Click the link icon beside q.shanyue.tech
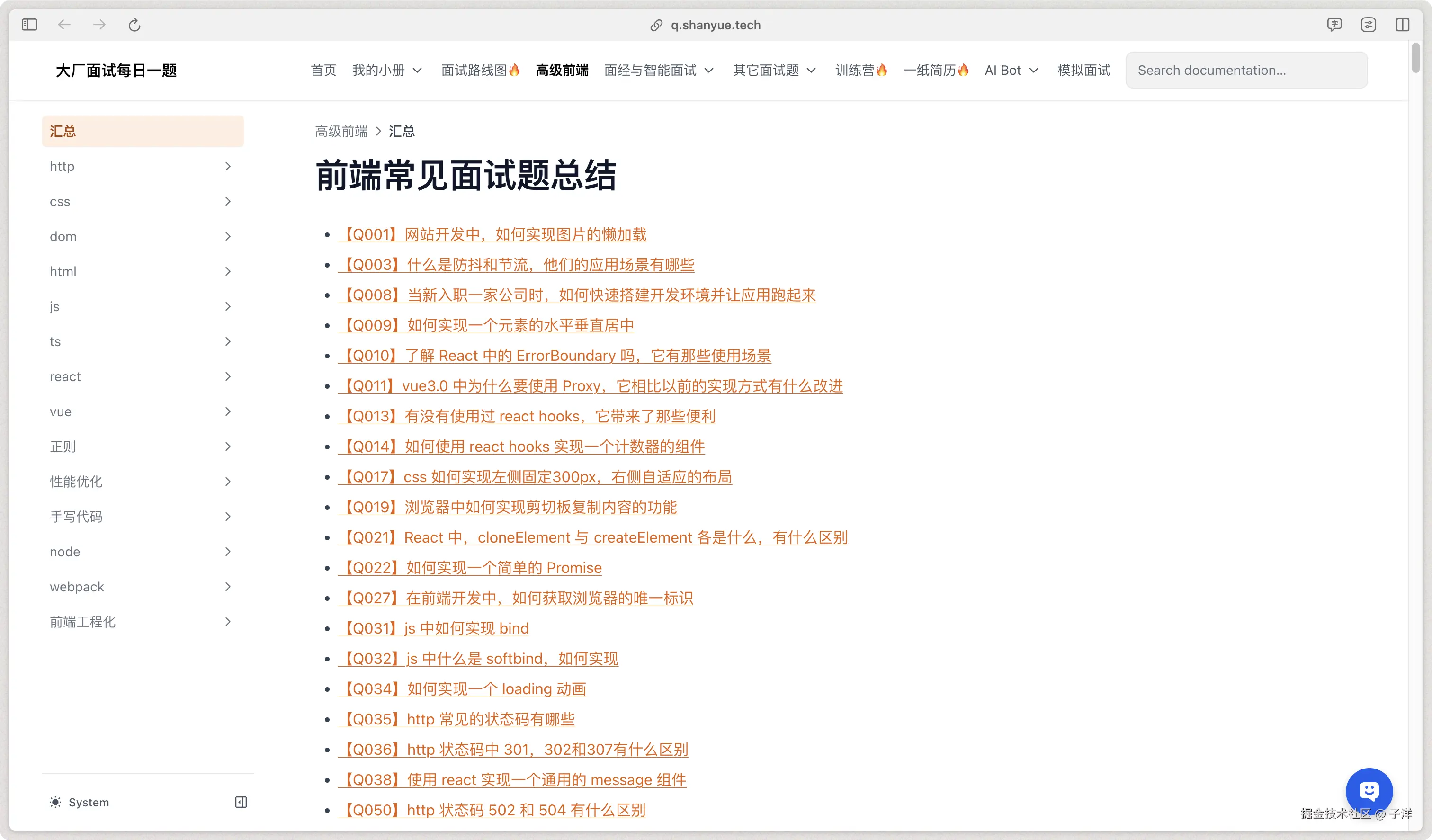The image size is (1432, 840). click(x=656, y=25)
